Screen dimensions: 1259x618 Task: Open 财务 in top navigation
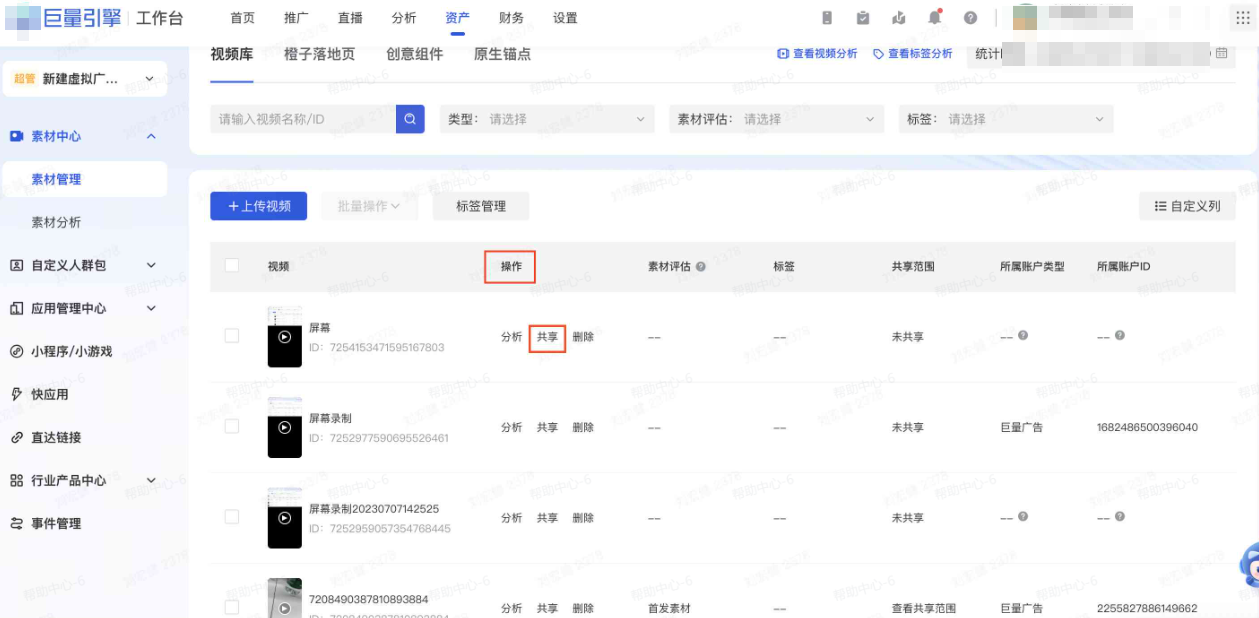click(511, 18)
